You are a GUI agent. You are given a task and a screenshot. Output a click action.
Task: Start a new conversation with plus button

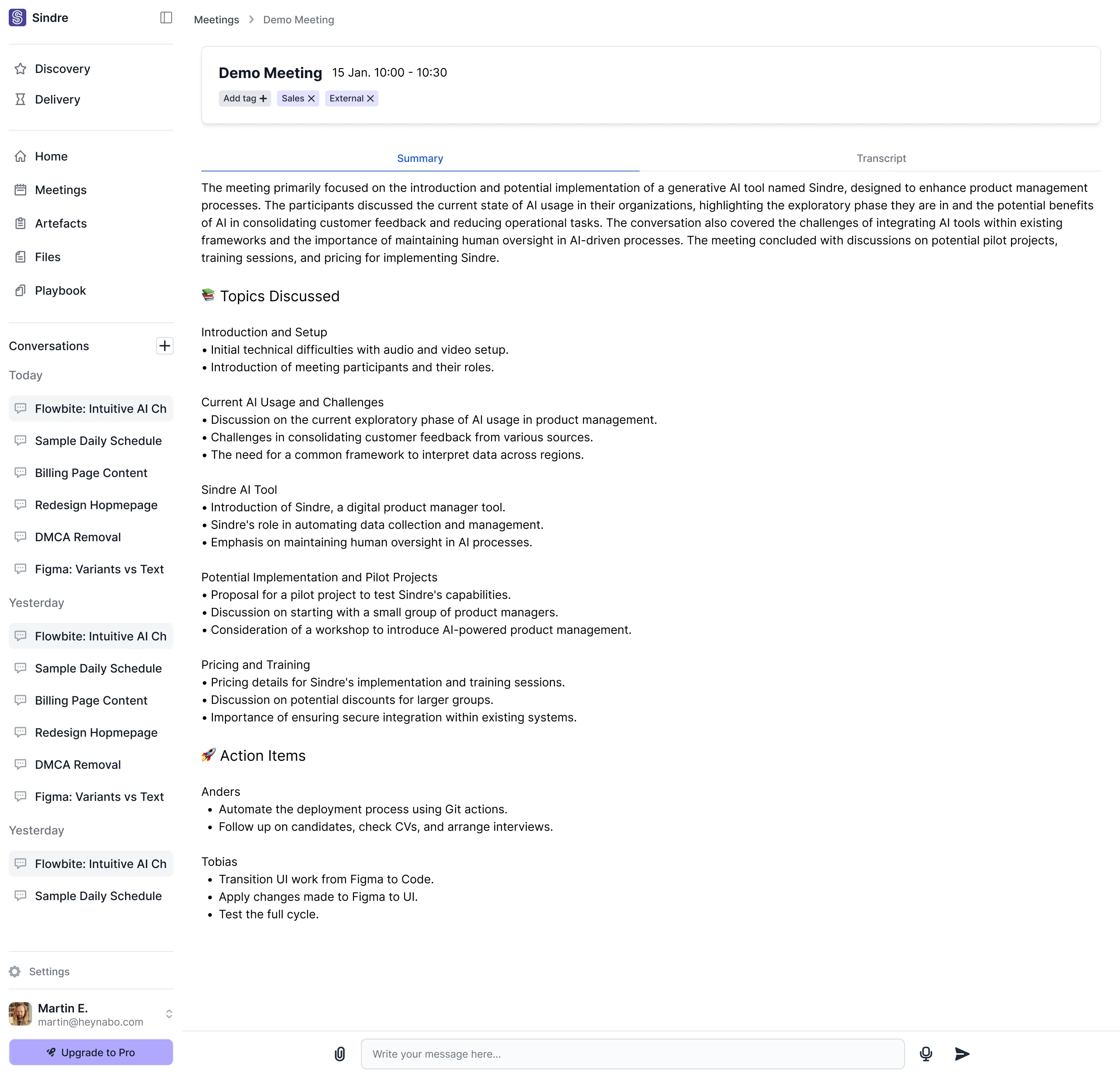tap(165, 346)
